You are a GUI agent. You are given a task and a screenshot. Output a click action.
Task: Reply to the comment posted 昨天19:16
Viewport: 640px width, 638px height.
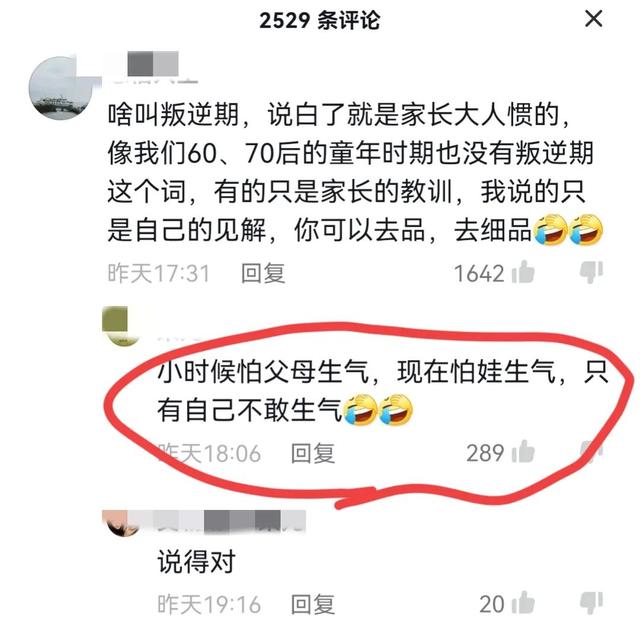[x=313, y=604]
